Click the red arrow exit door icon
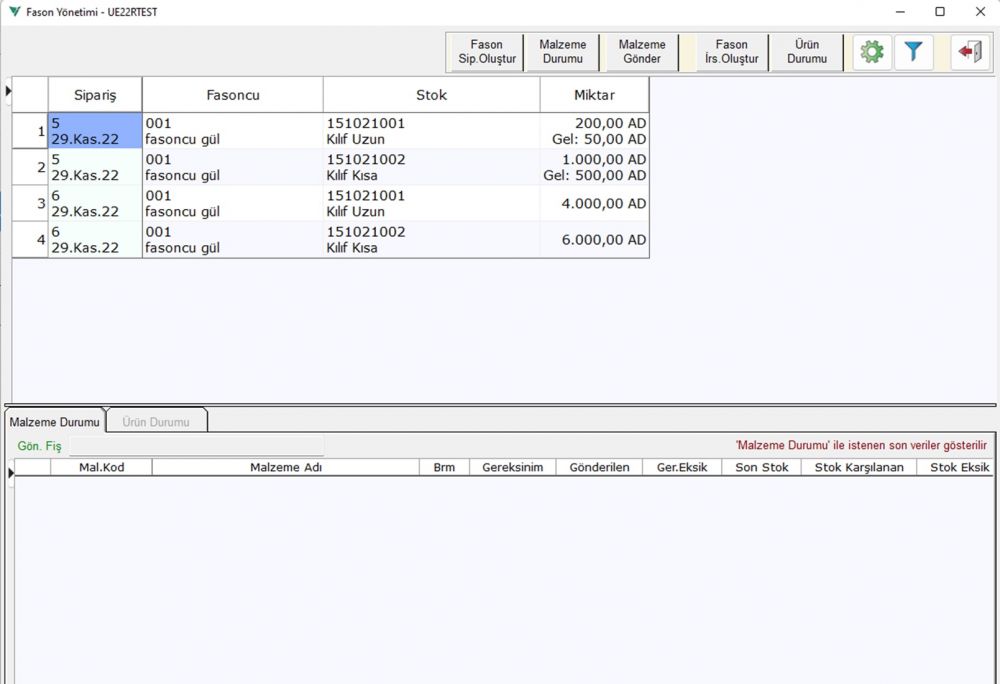Screen dimensions: 1000x684 point(968,52)
